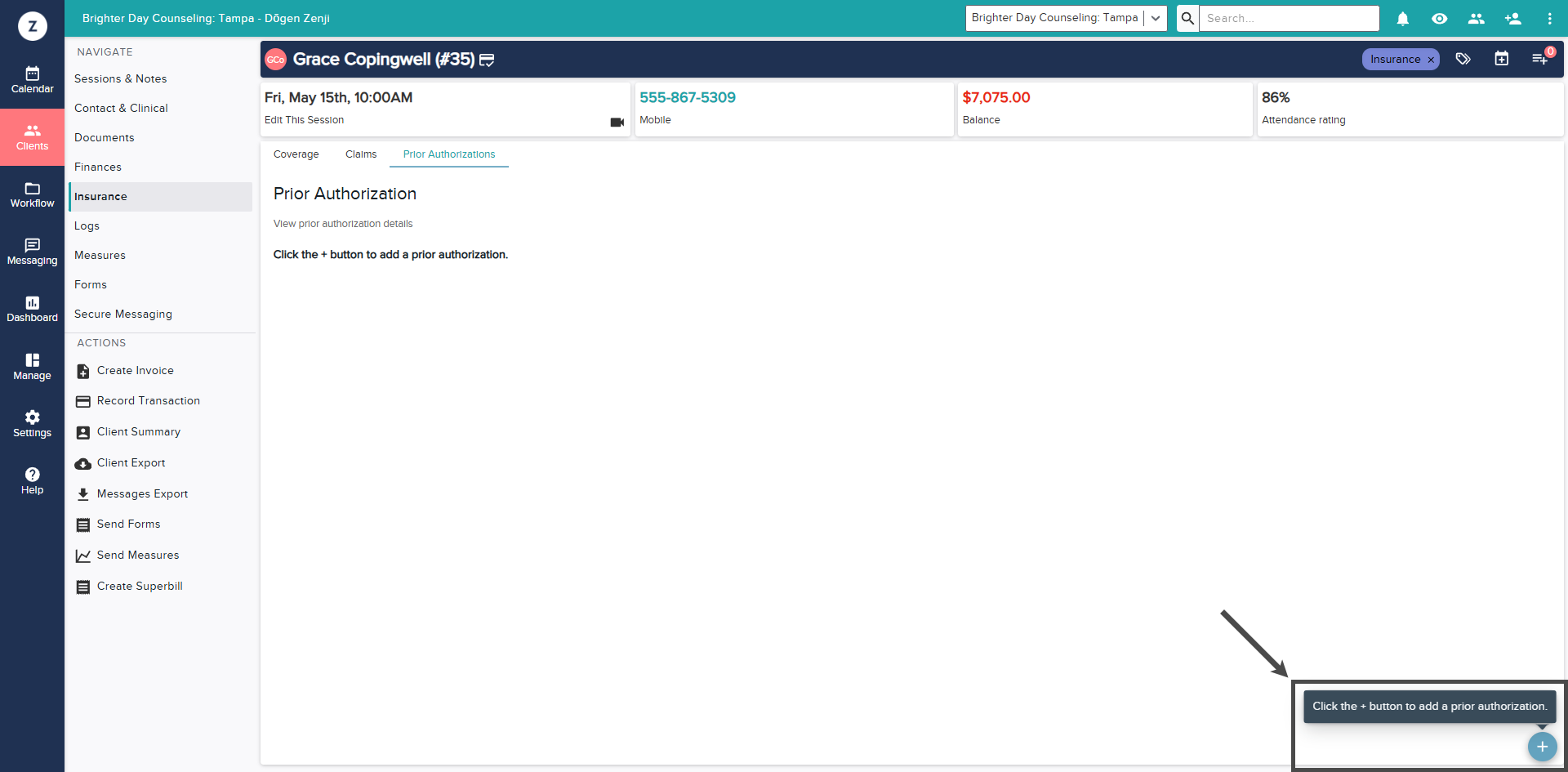Viewport: 1568px width, 772px height.
Task: Open the vertical three-dot menu
Action: tap(1549, 18)
